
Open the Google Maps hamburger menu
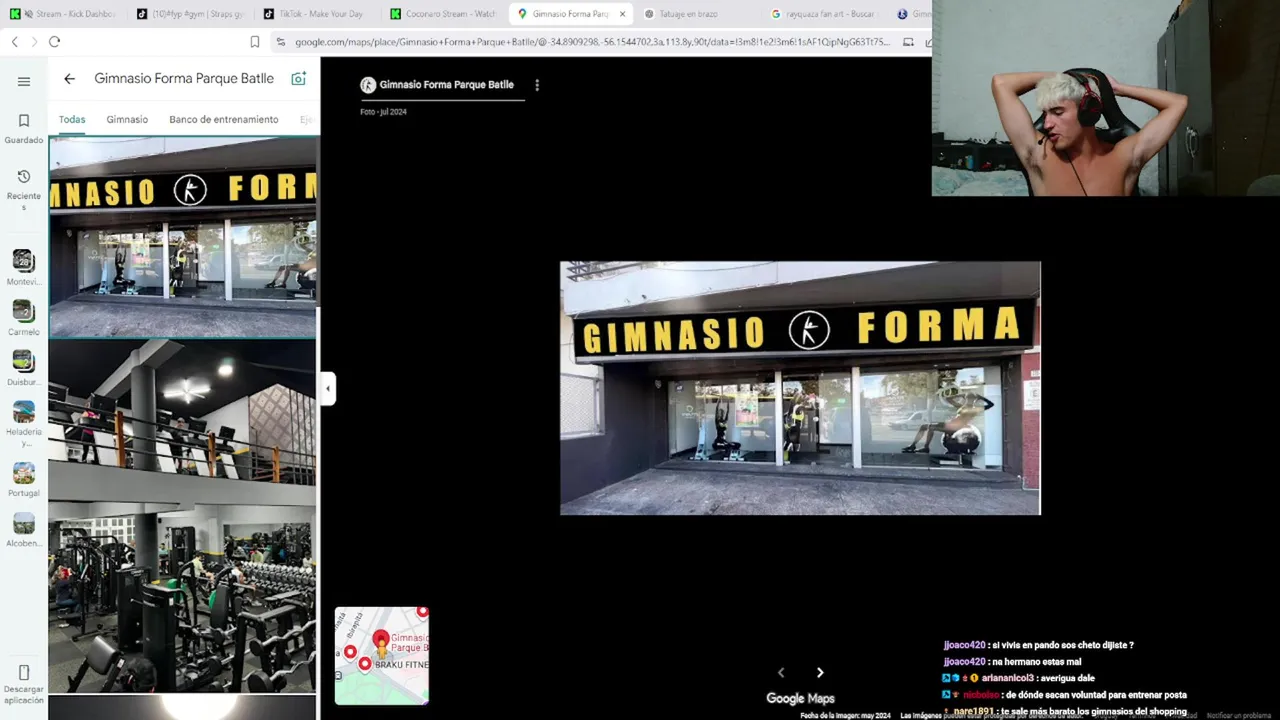coord(24,82)
